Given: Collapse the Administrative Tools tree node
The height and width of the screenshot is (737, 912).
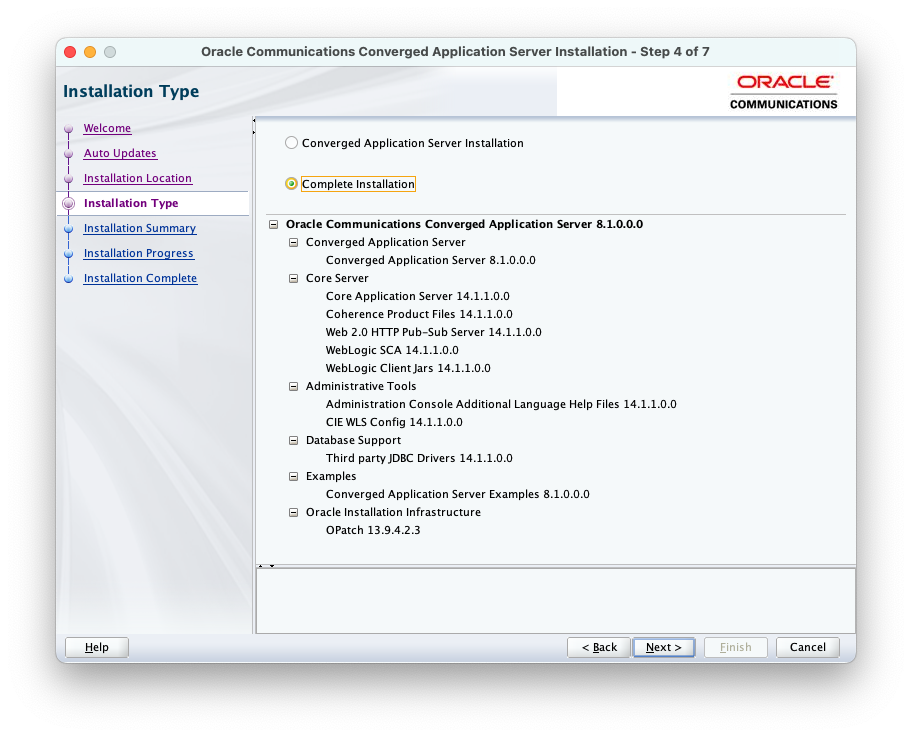Looking at the screenshot, I should tap(293, 386).
